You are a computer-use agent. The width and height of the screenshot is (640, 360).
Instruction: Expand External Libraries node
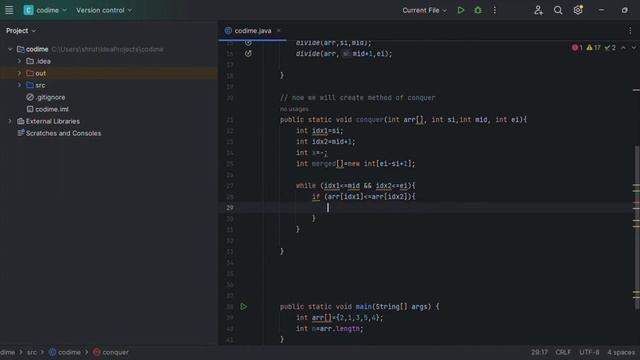pyautogui.click(x=10, y=121)
